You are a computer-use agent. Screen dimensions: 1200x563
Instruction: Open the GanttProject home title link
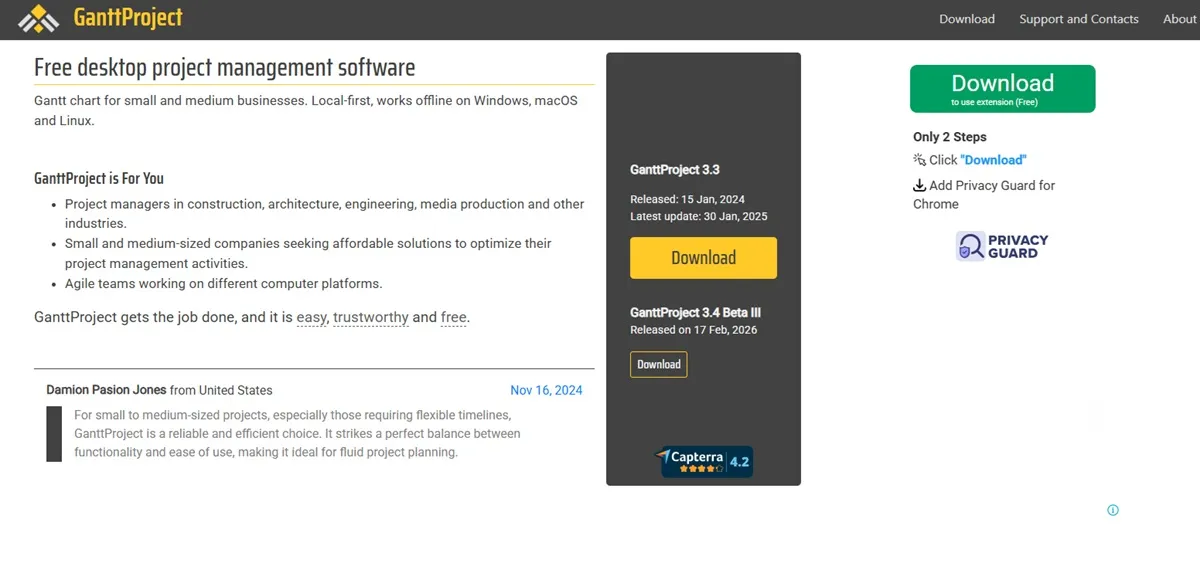pos(128,18)
